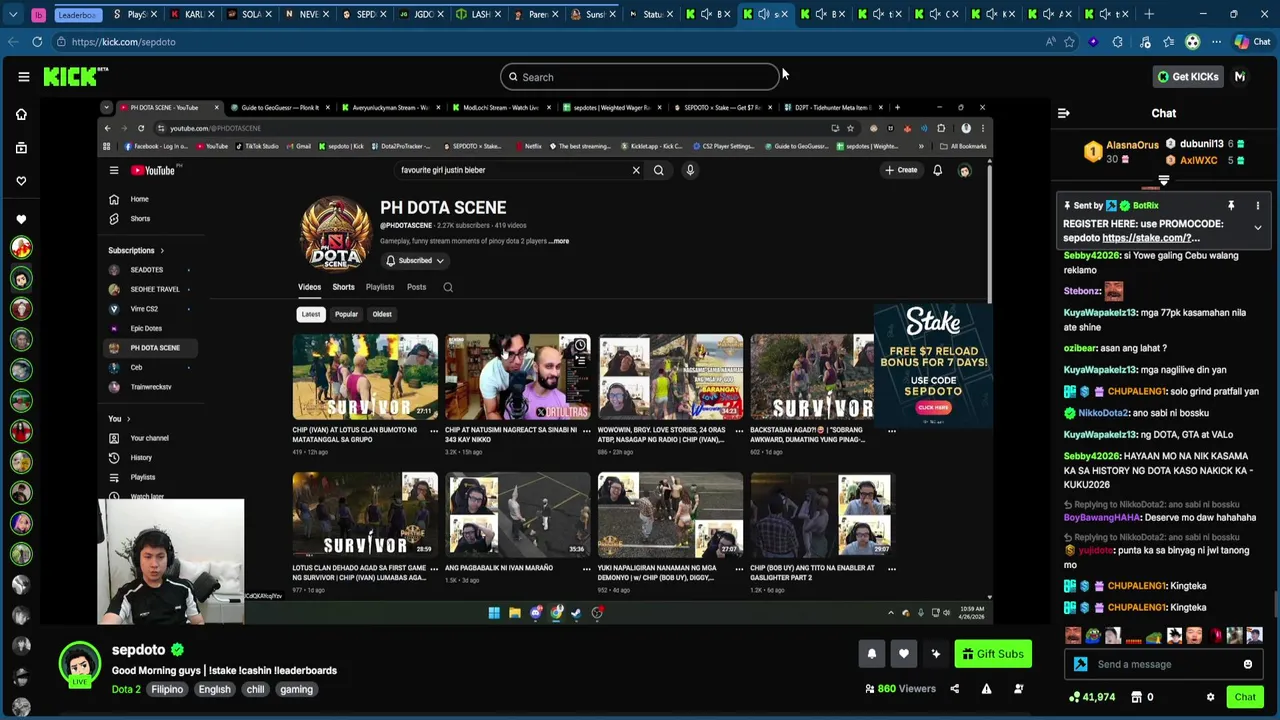Select the Videos channel tab

click(309, 287)
